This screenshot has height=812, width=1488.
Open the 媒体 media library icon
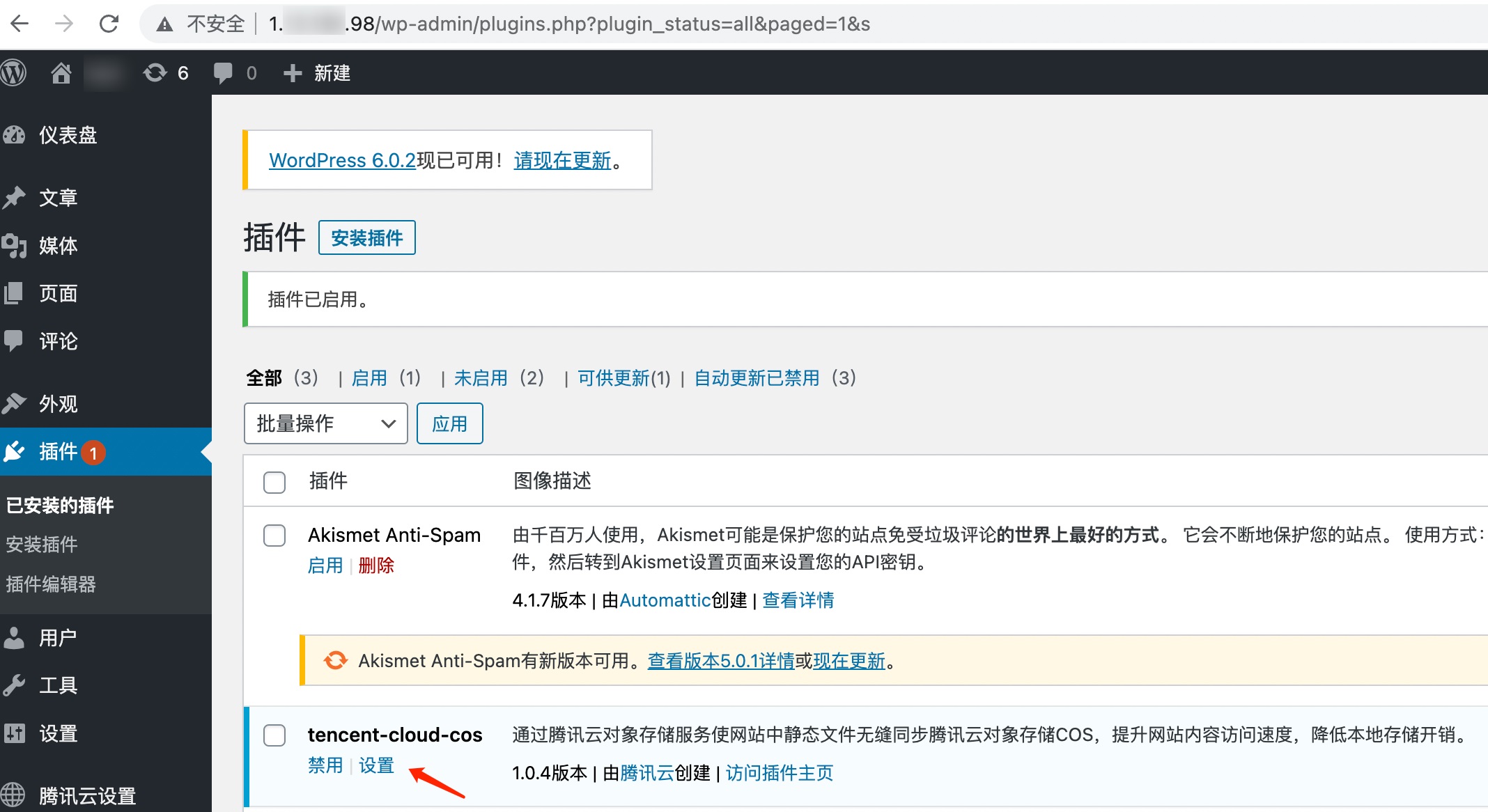coord(14,245)
